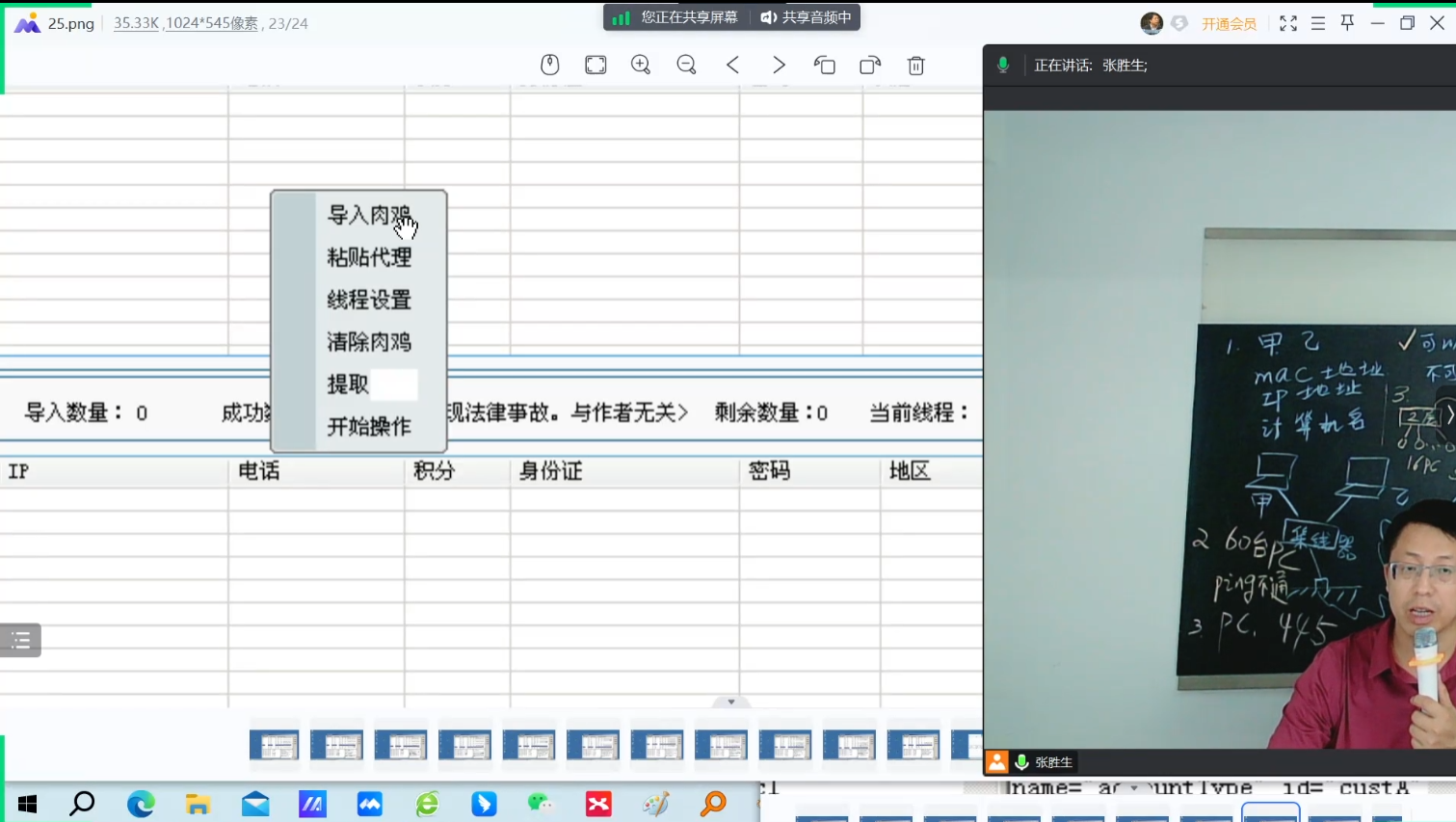Click the 您正在共享屏幕 sharing indicator
This screenshot has width=1456, height=822.
click(676, 17)
